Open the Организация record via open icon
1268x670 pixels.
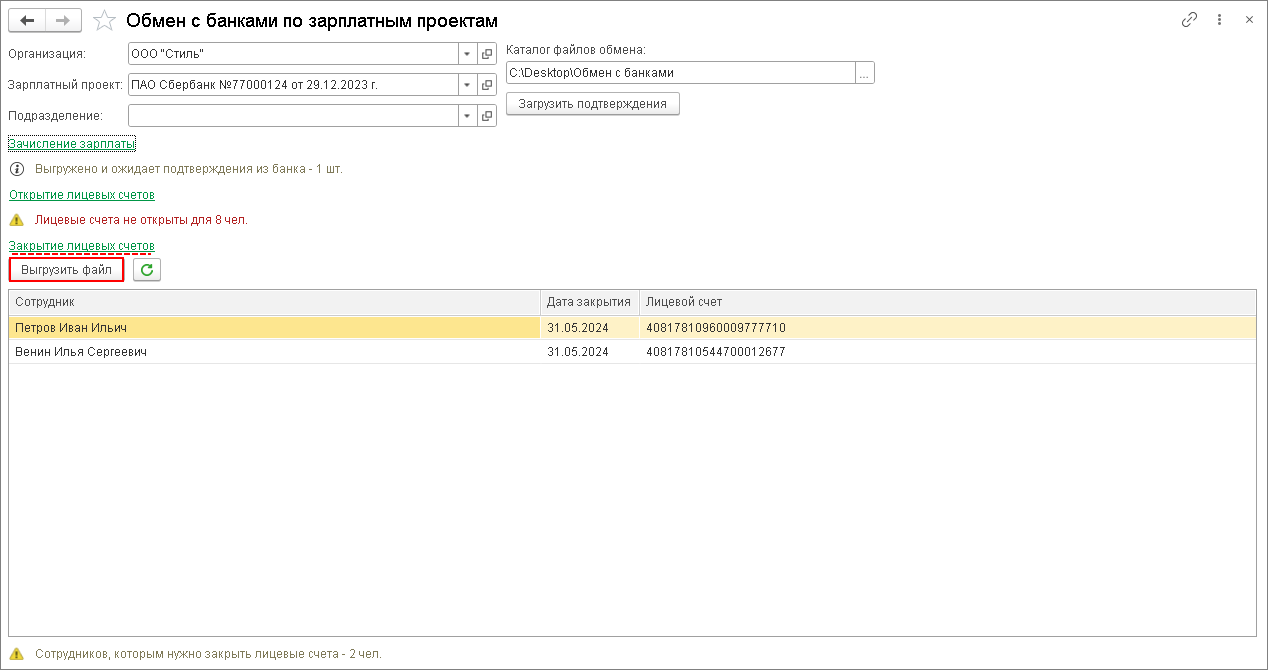click(487, 54)
